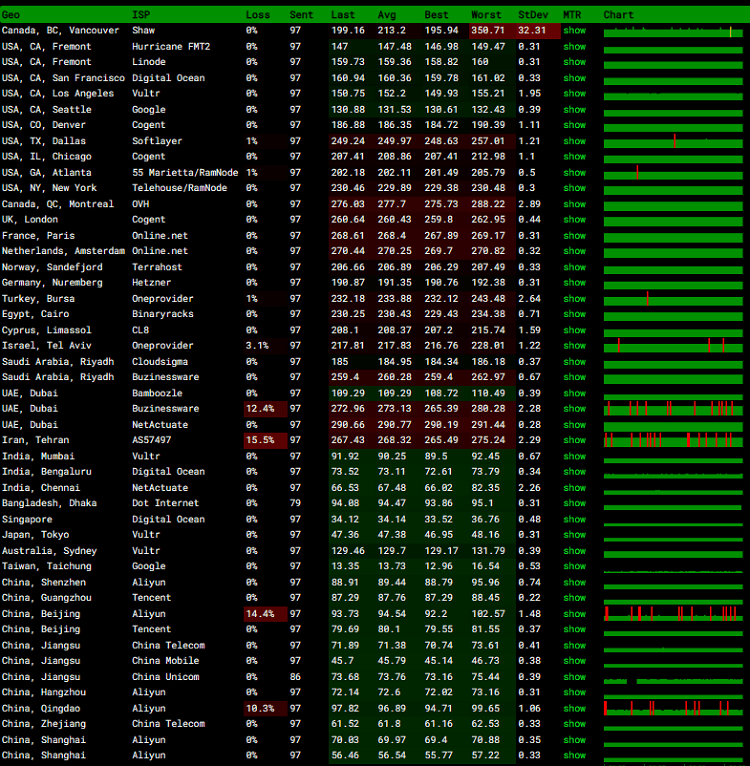Click the 'Binaryracks' ISP text
The image size is (750, 766).
163,314
